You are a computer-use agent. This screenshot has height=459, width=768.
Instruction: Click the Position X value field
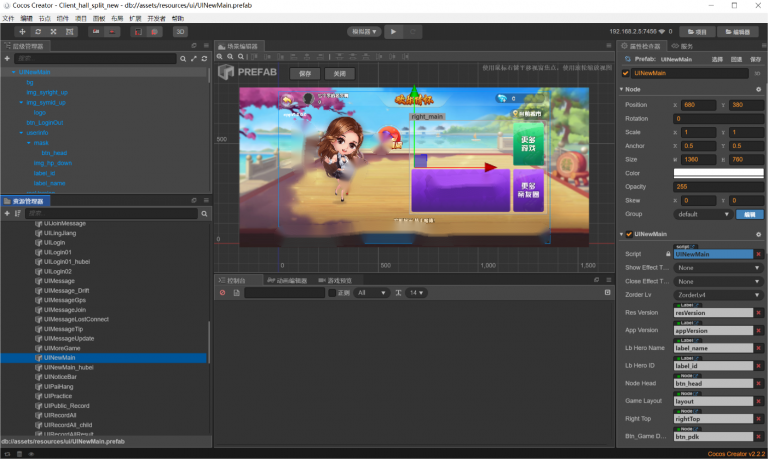(x=698, y=105)
